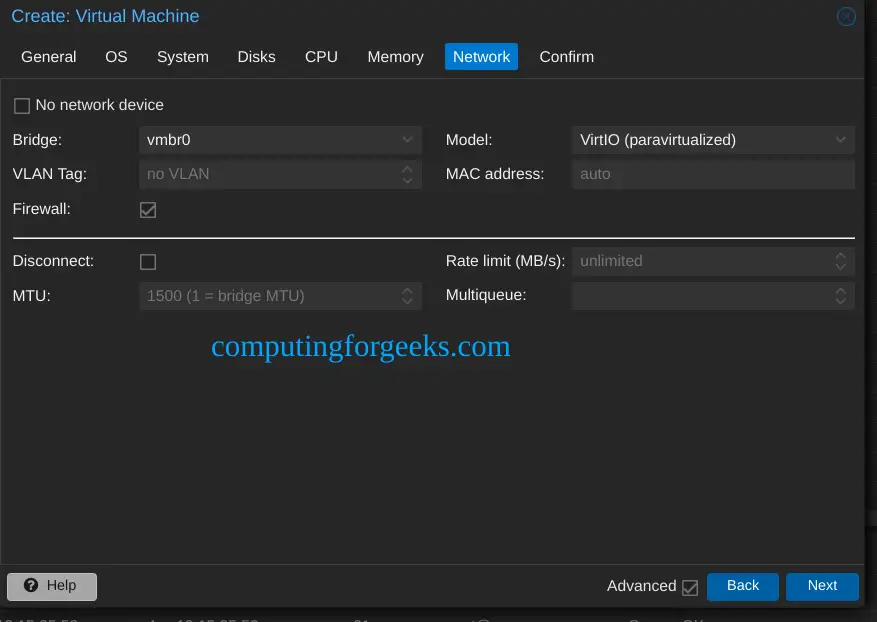Switch to the Memory tab

395,56
